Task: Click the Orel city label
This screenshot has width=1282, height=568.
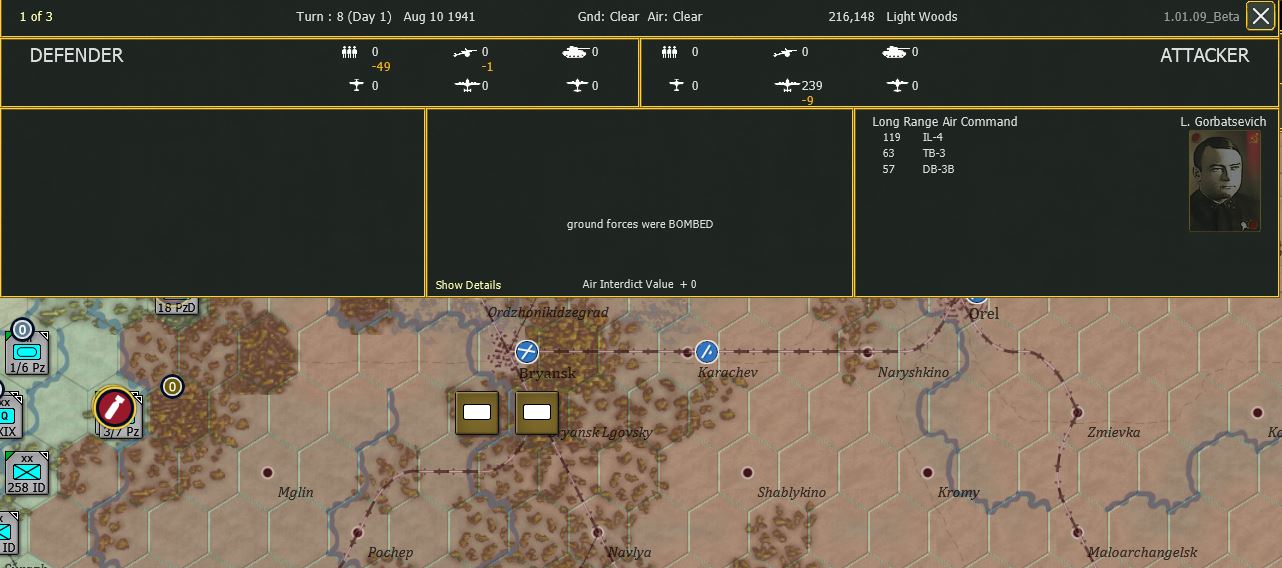Action: point(984,314)
